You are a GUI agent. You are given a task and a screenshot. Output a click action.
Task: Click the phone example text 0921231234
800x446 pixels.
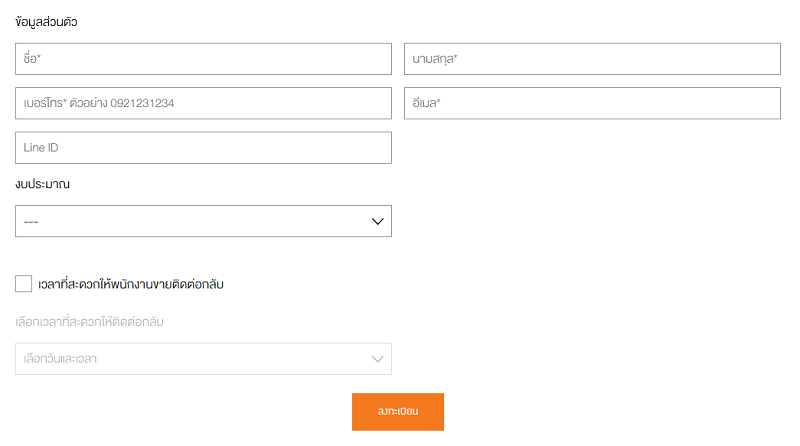(142, 103)
